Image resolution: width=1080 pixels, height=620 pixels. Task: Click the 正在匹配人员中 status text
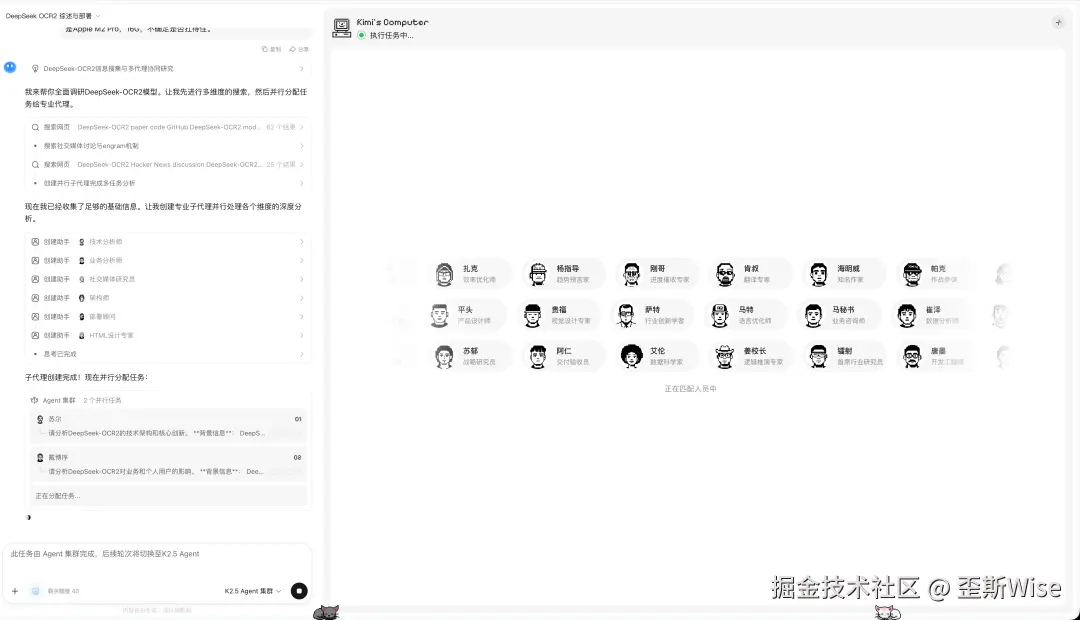tap(690, 389)
